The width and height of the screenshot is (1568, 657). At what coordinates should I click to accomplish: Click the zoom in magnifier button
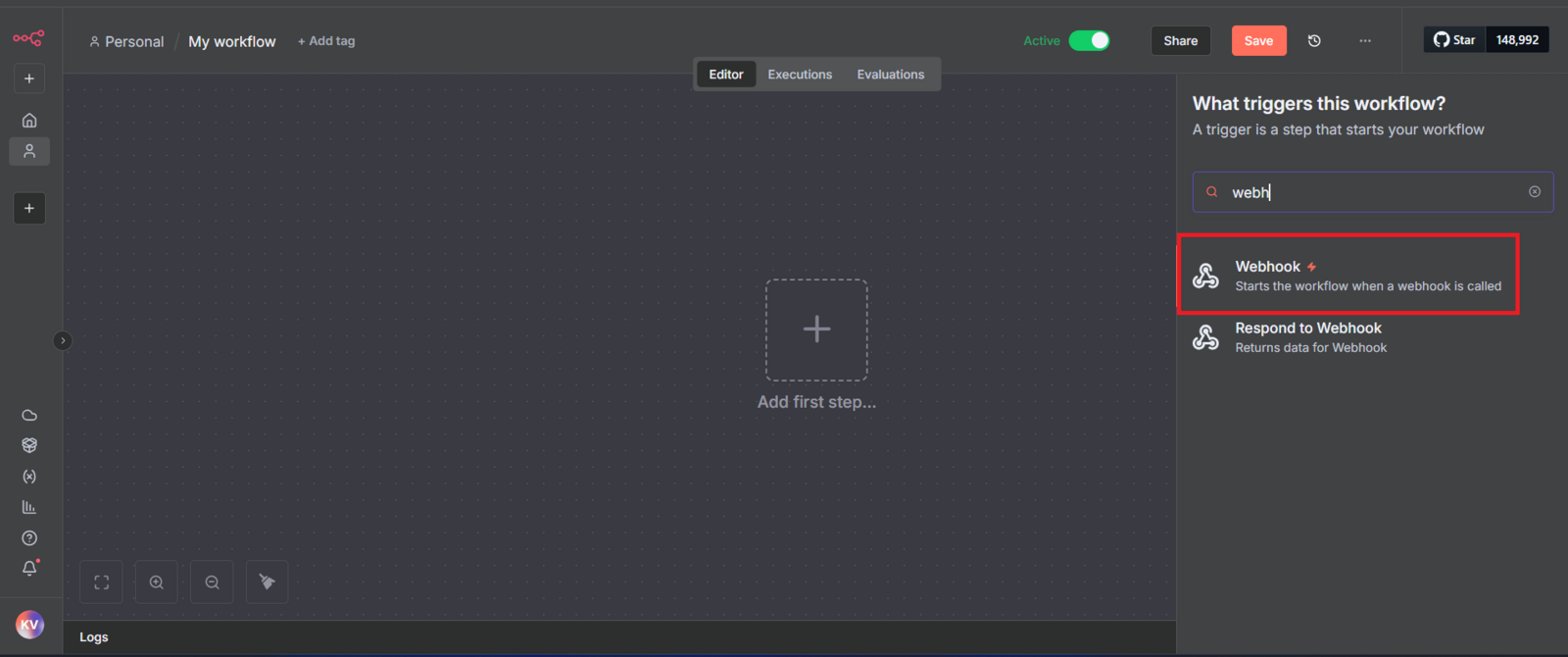[x=157, y=582]
